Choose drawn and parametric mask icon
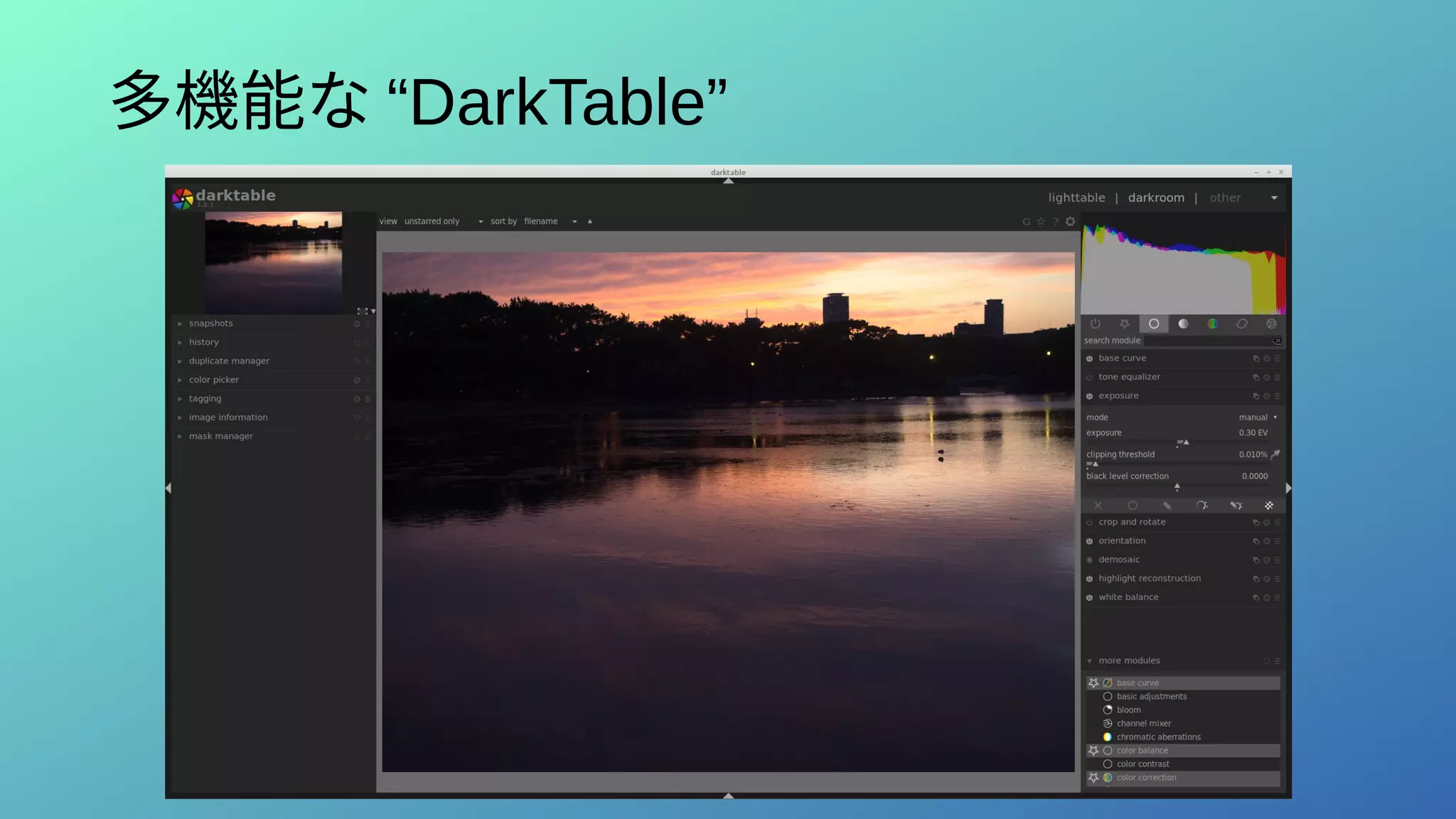Image resolution: width=1456 pixels, height=819 pixels. (x=1236, y=505)
